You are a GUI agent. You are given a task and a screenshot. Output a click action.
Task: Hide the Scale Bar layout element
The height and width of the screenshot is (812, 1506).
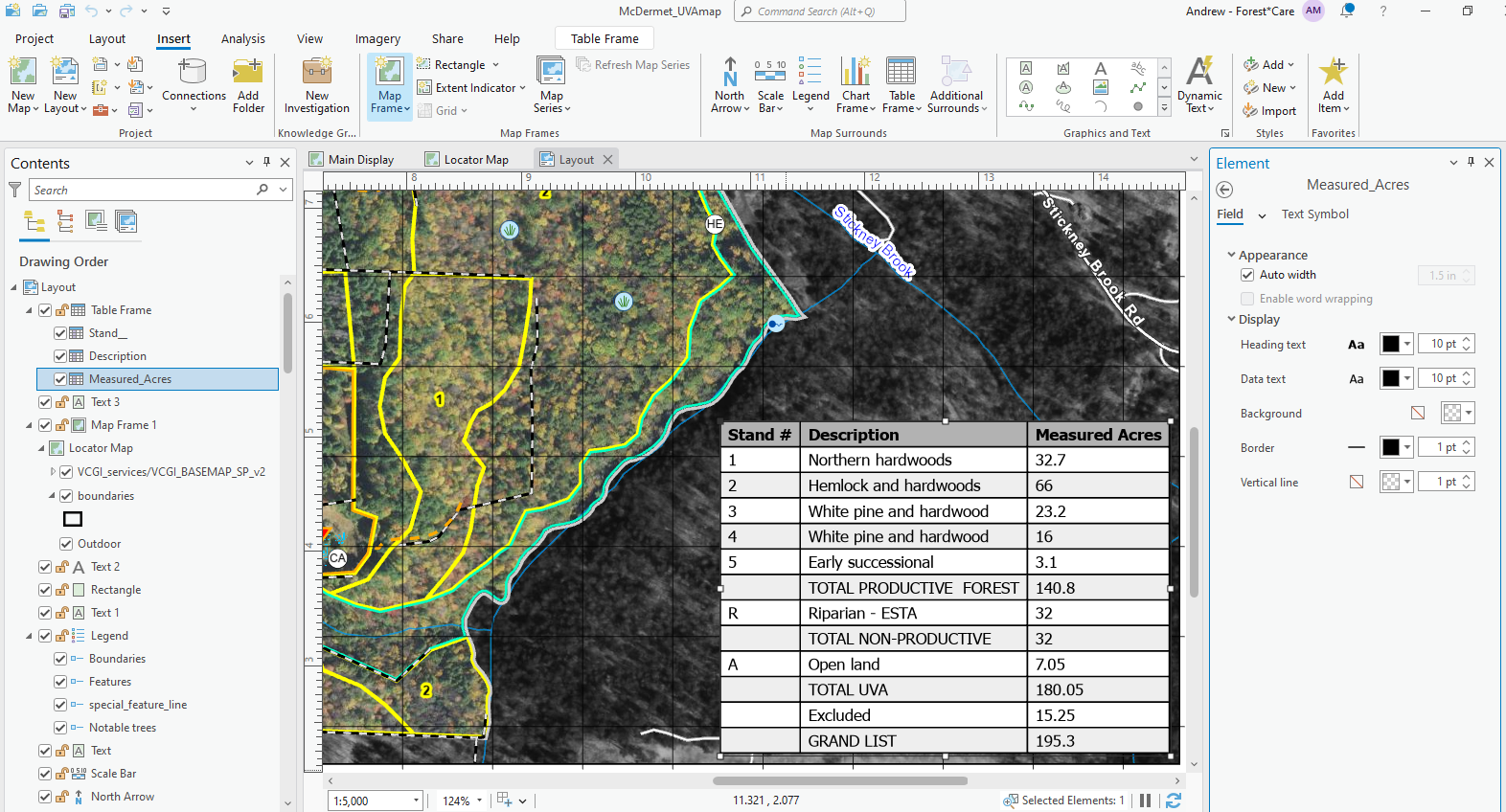[45, 774]
